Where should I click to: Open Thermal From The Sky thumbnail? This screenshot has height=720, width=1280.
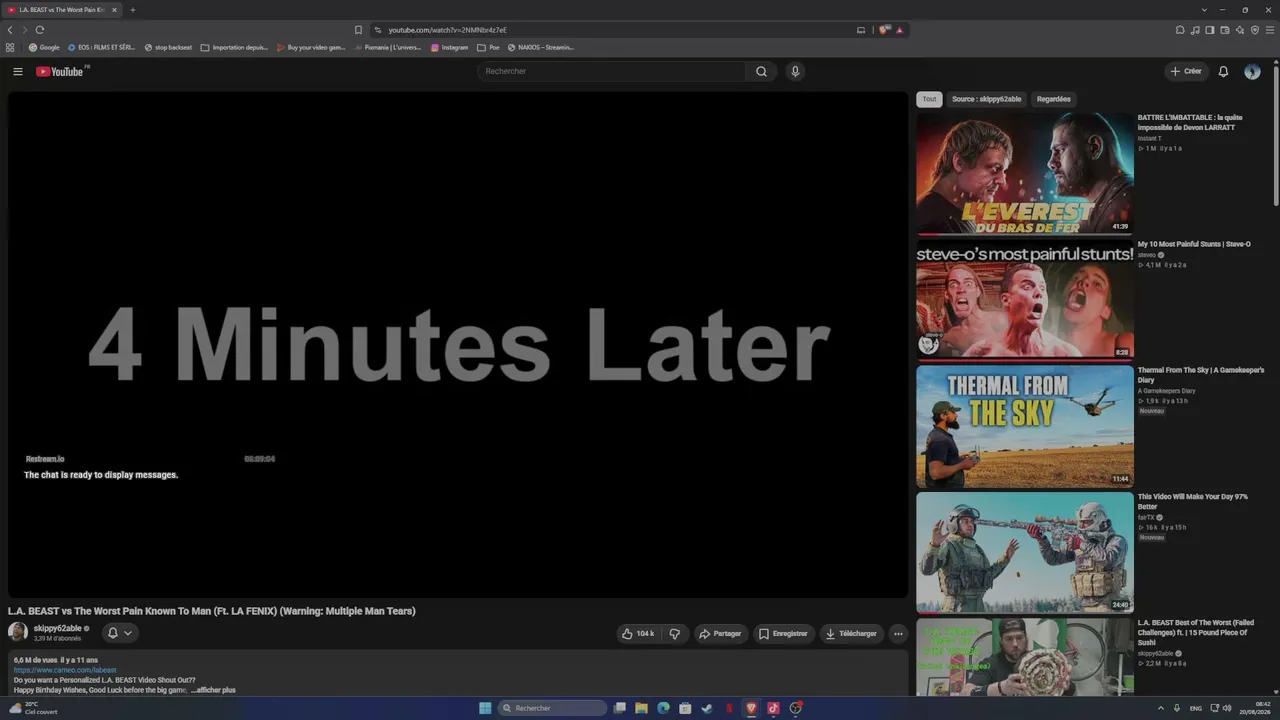tap(1025, 426)
